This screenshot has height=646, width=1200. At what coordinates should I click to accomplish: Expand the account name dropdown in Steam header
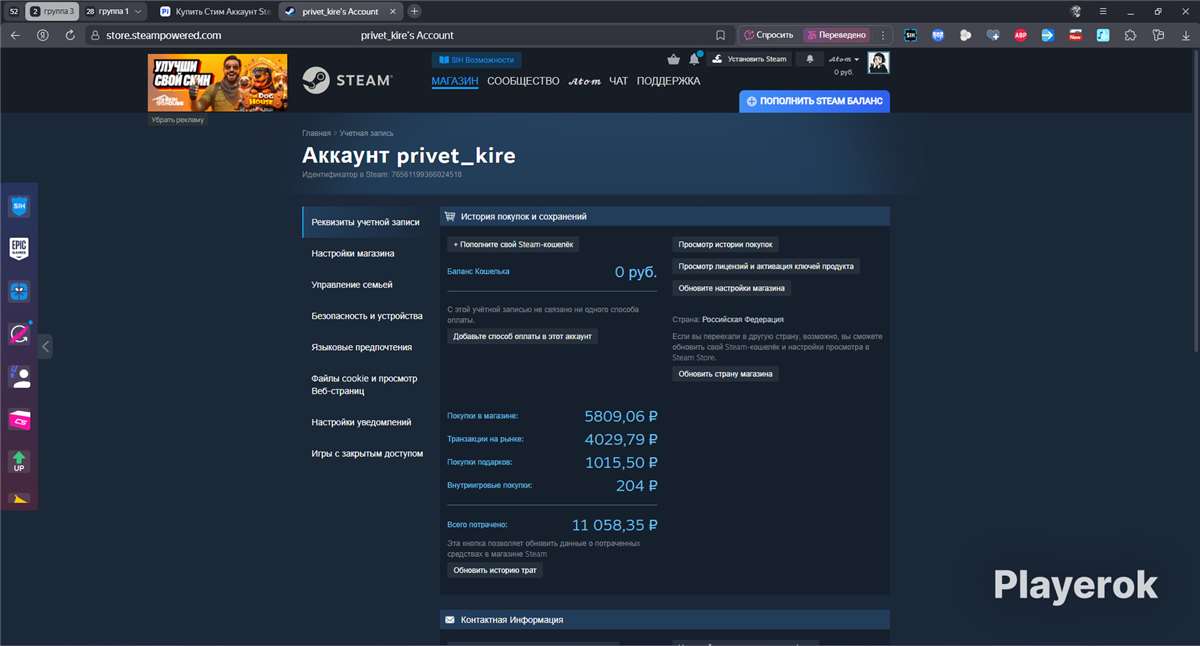click(x=844, y=59)
